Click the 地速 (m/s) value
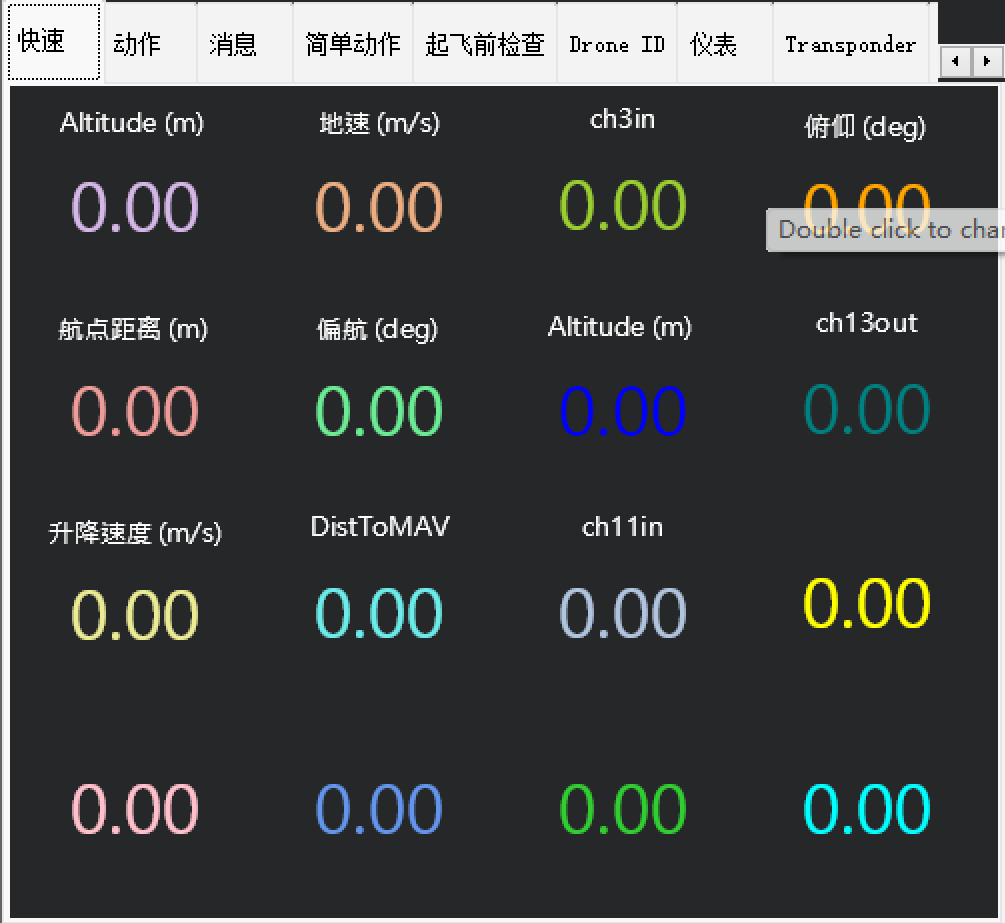Viewport: 1005px width, 923px height. [379, 207]
